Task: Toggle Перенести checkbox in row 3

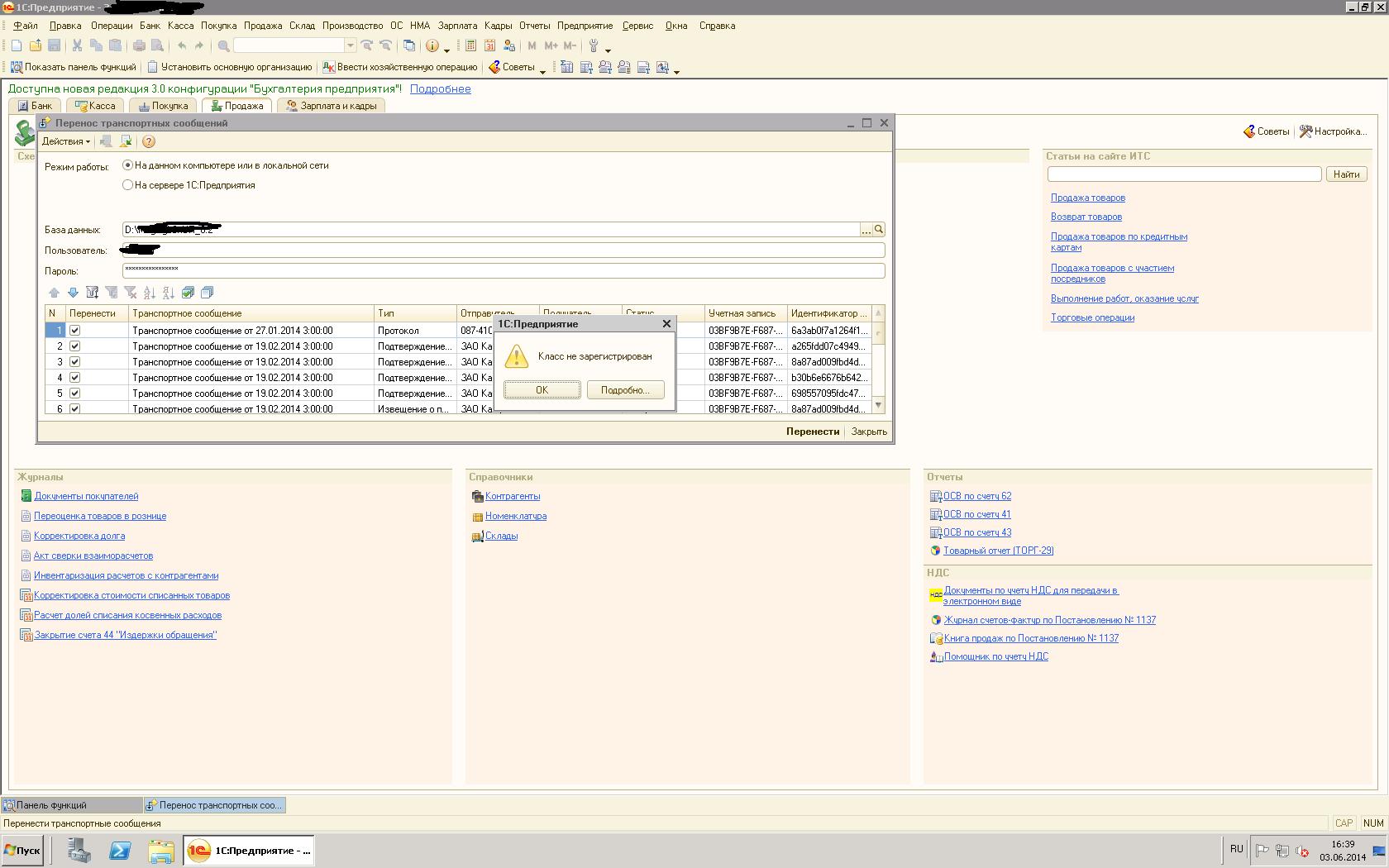Action: (75, 362)
